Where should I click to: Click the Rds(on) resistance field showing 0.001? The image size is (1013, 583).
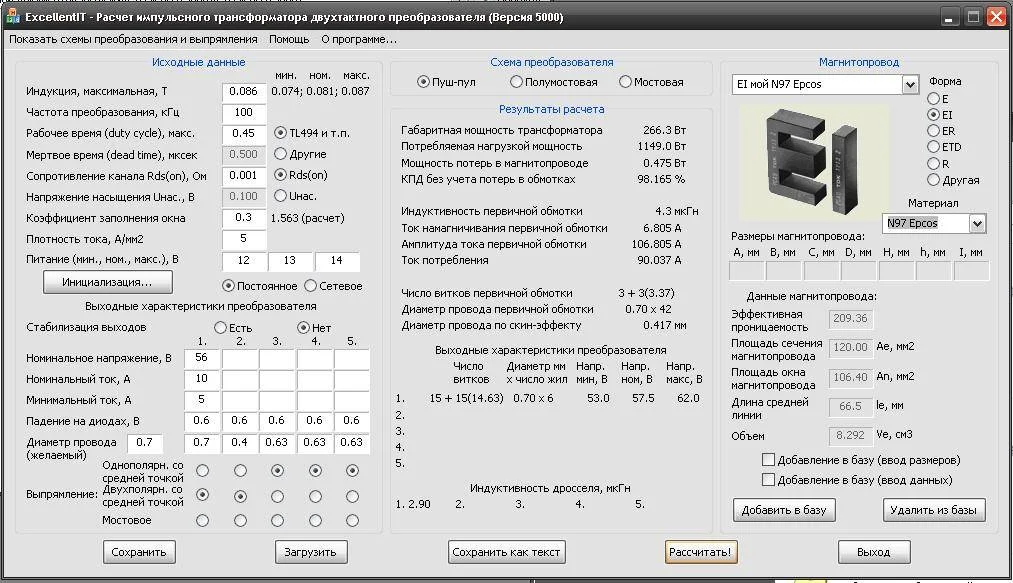(x=244, y=175)
